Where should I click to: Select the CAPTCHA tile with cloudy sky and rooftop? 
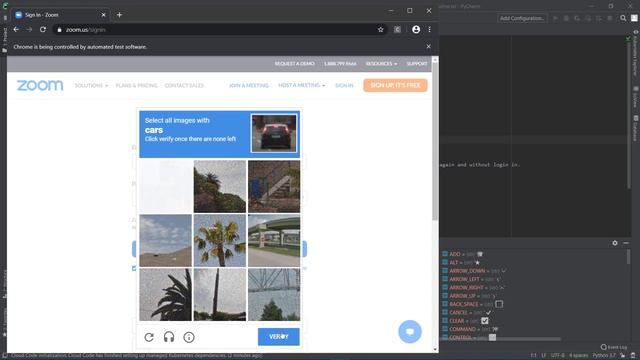click(x=165, y=240)
